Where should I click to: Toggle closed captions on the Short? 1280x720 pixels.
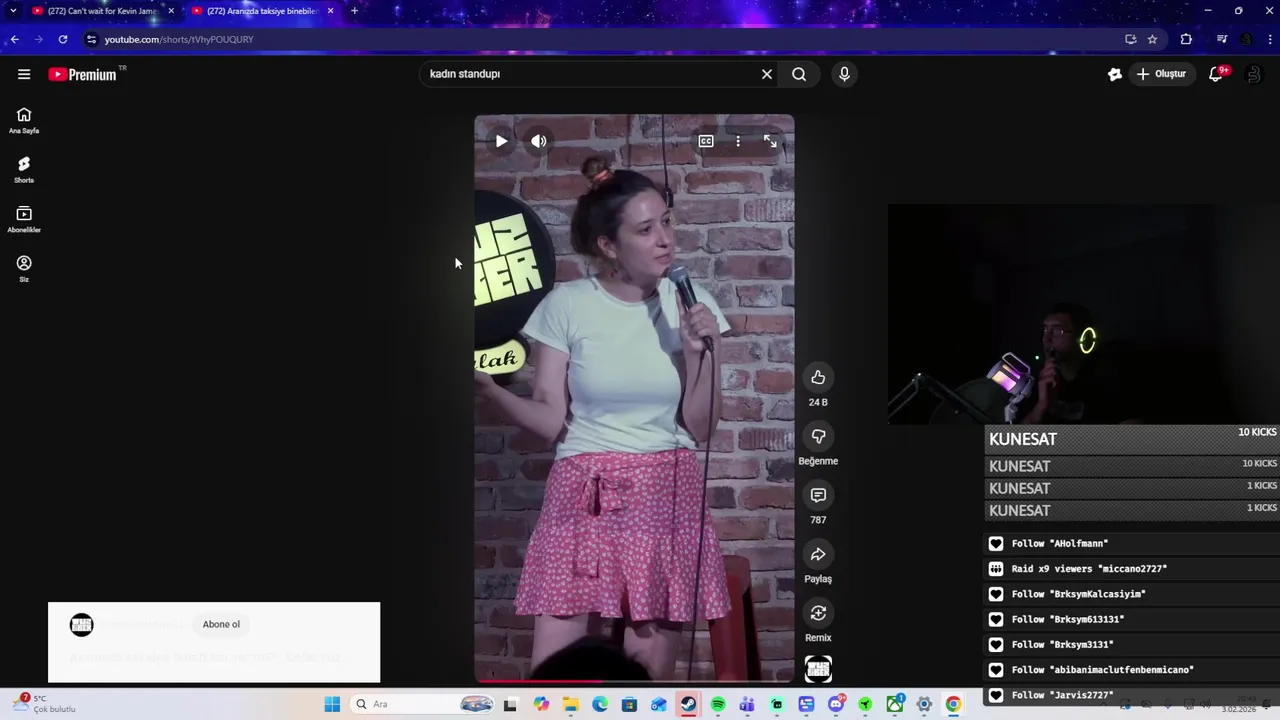pos(706,141)
